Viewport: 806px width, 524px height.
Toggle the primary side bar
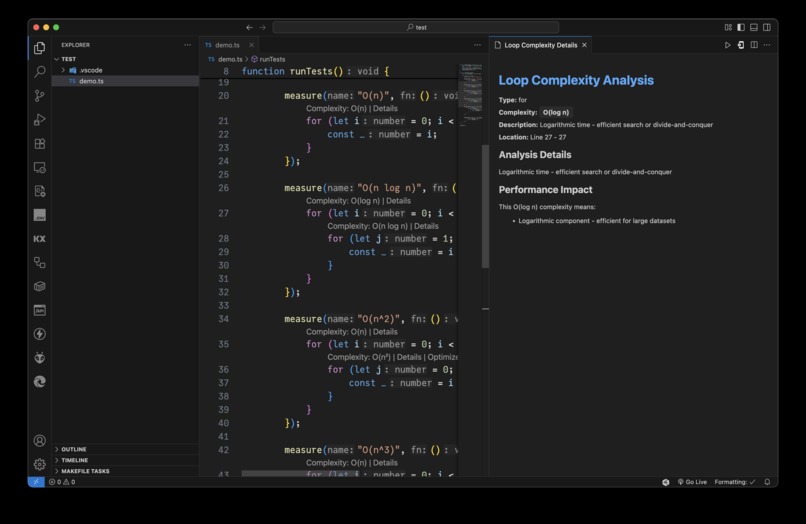point(741,27)
